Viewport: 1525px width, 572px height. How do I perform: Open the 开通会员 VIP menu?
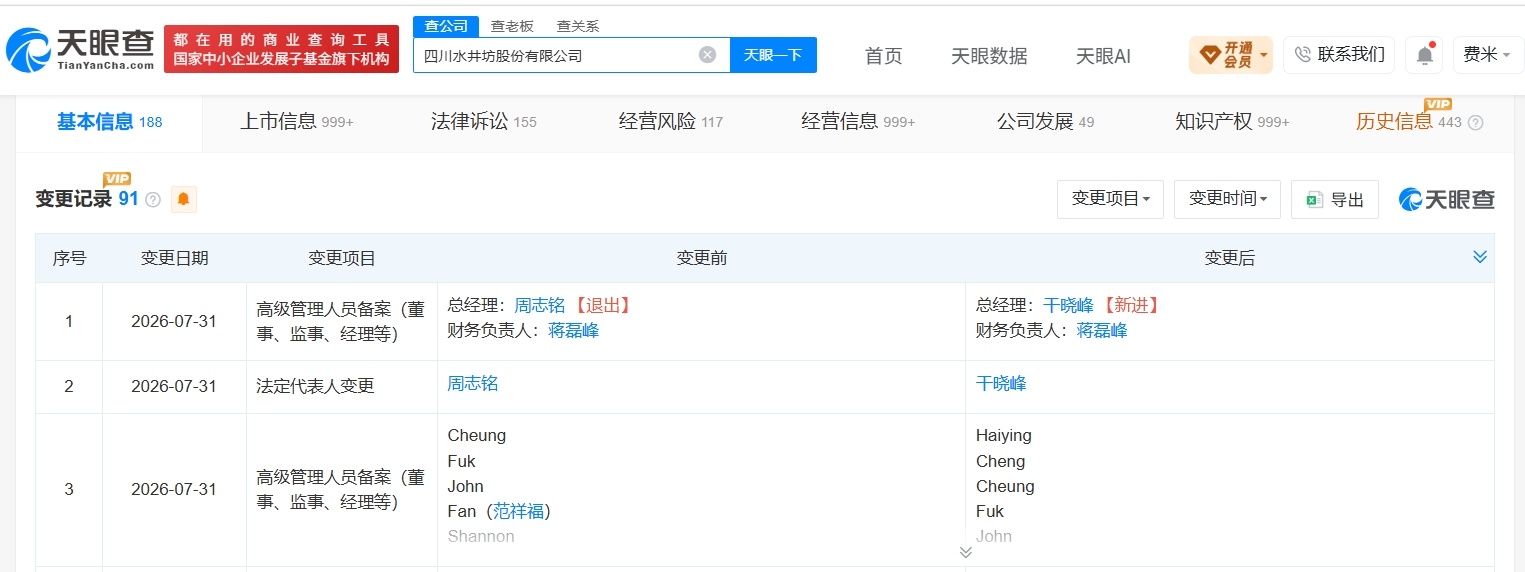click(1230, 55)
